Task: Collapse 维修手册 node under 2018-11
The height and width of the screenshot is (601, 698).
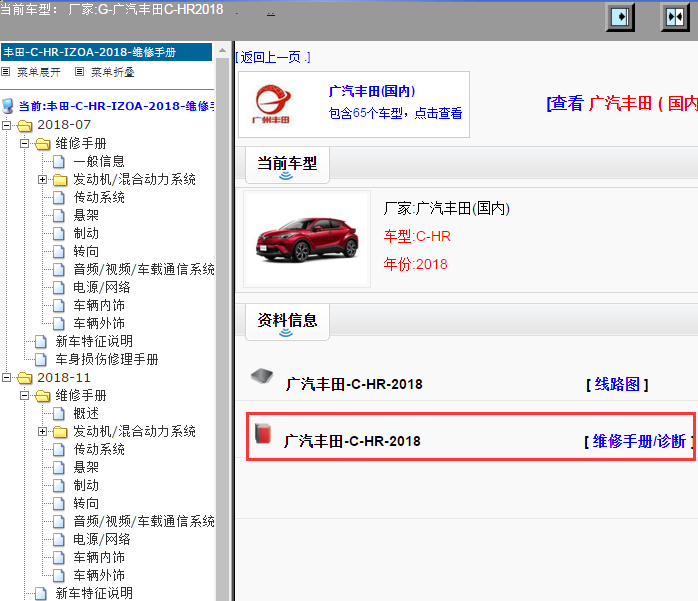Action: coord(24,395)
